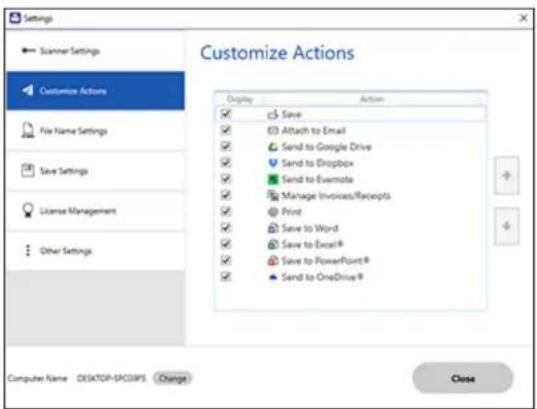Uncheck the Save to PowerPoint checkbox

tap(226, 260)
